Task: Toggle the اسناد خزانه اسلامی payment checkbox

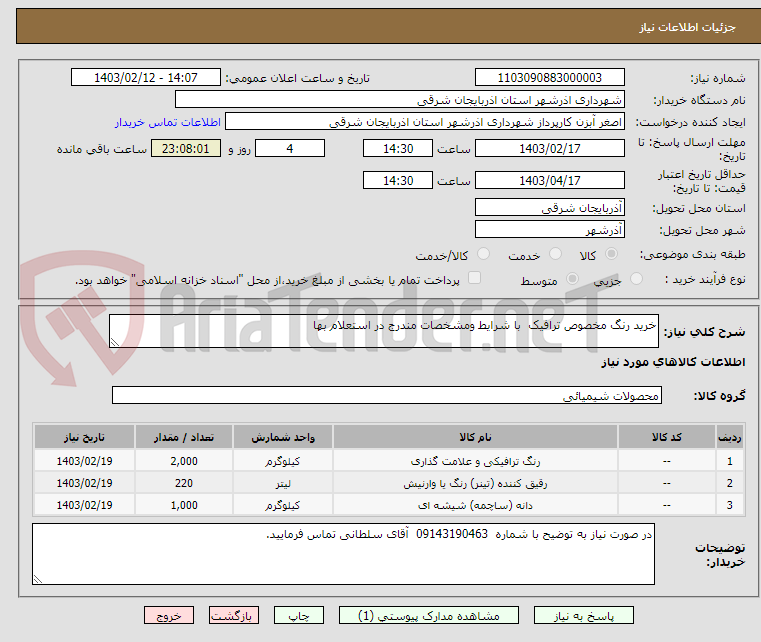Action: point(474,278)
